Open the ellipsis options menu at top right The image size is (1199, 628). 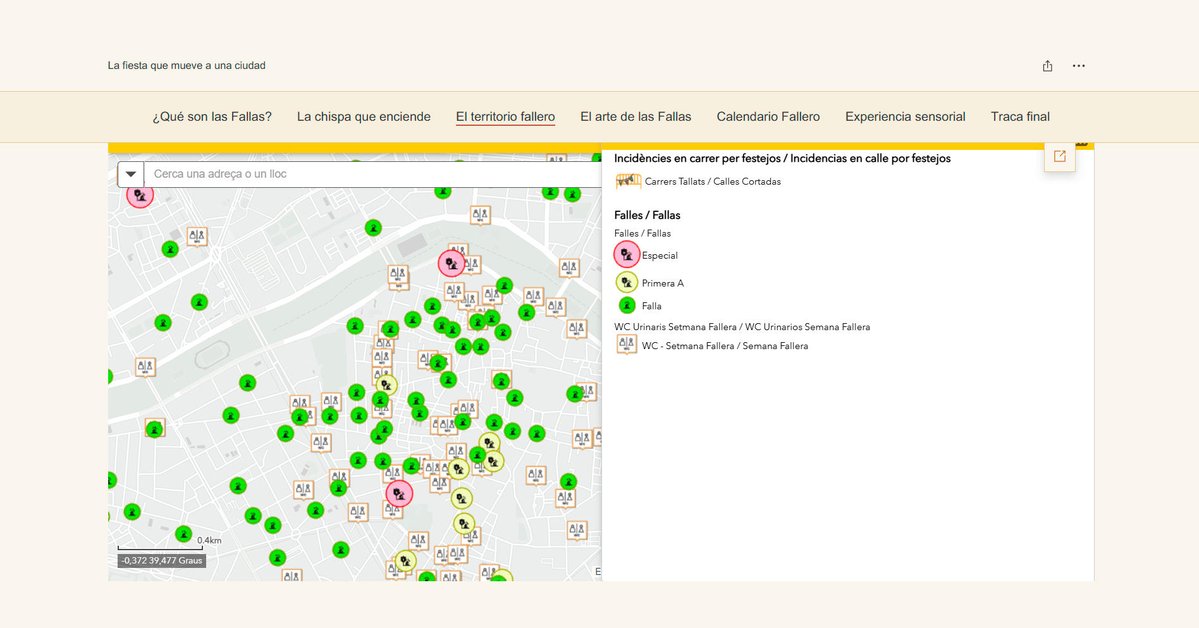coord(1078,65)
